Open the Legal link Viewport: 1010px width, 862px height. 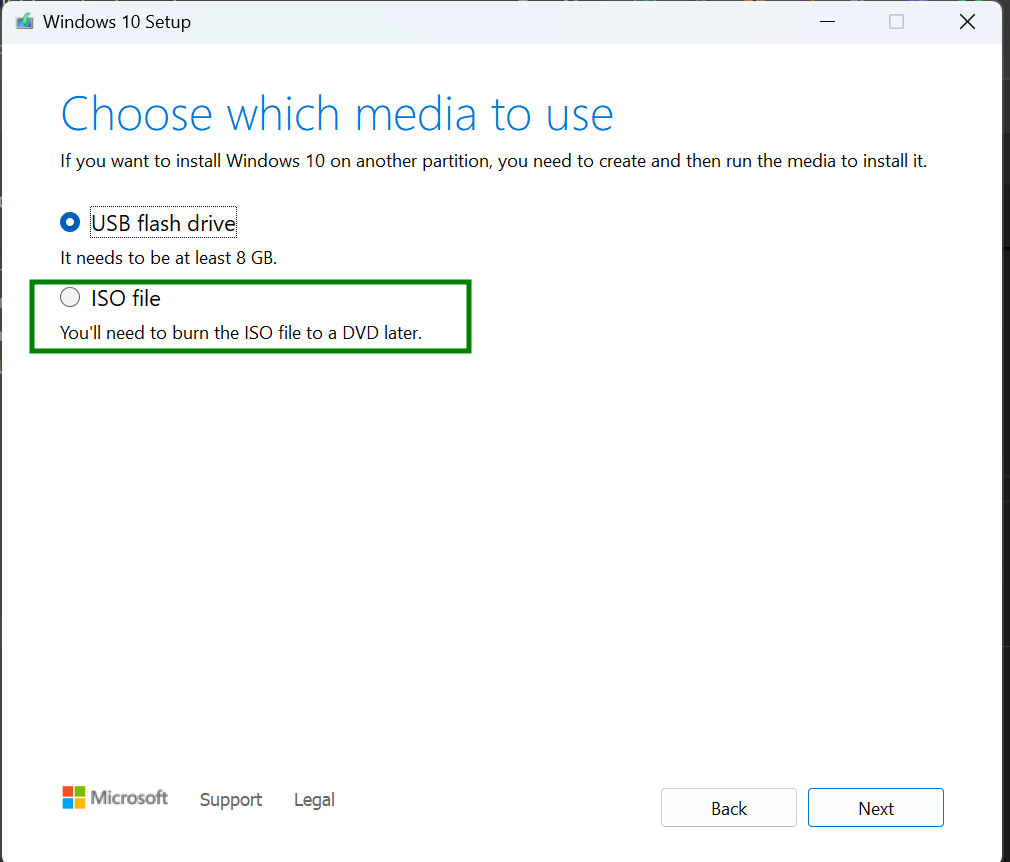point(314,800)
